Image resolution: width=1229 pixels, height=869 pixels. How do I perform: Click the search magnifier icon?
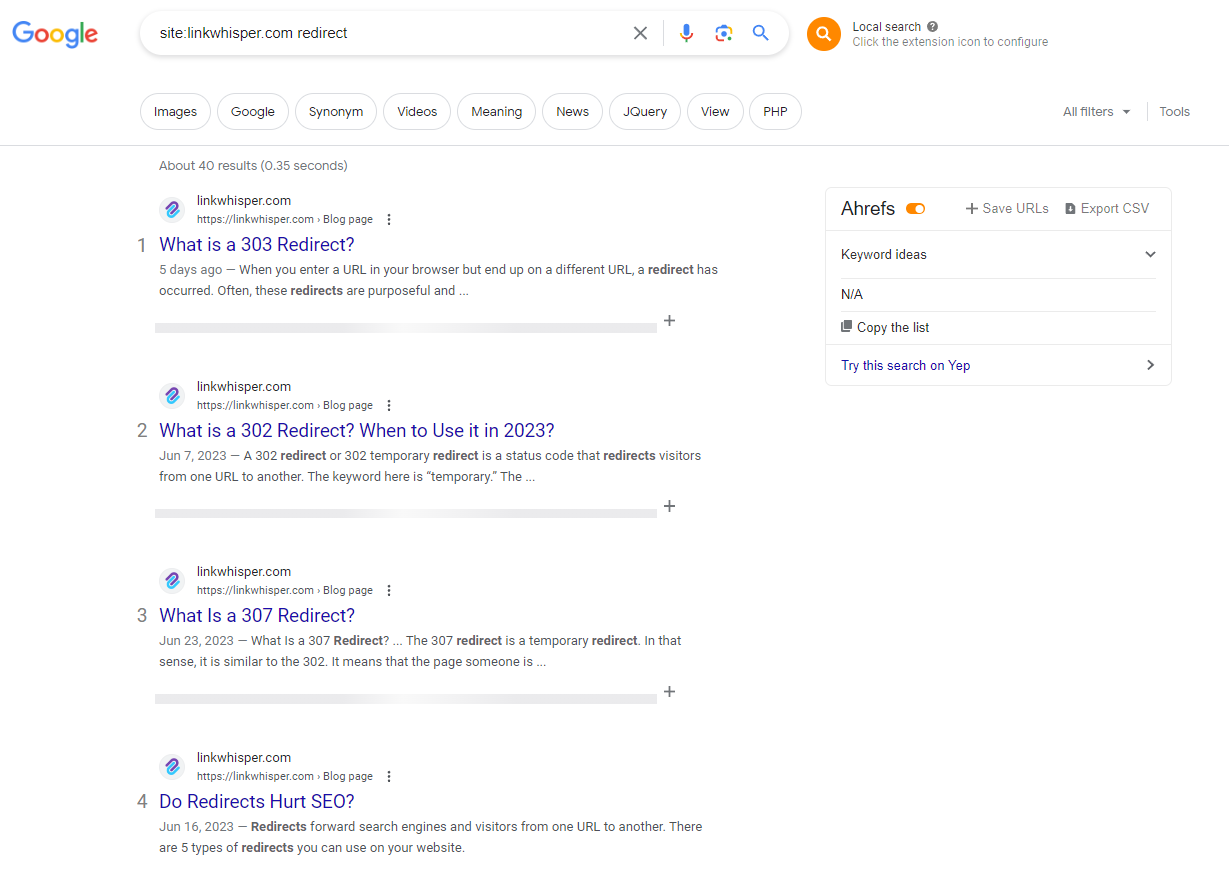click(x=760, y=32)
